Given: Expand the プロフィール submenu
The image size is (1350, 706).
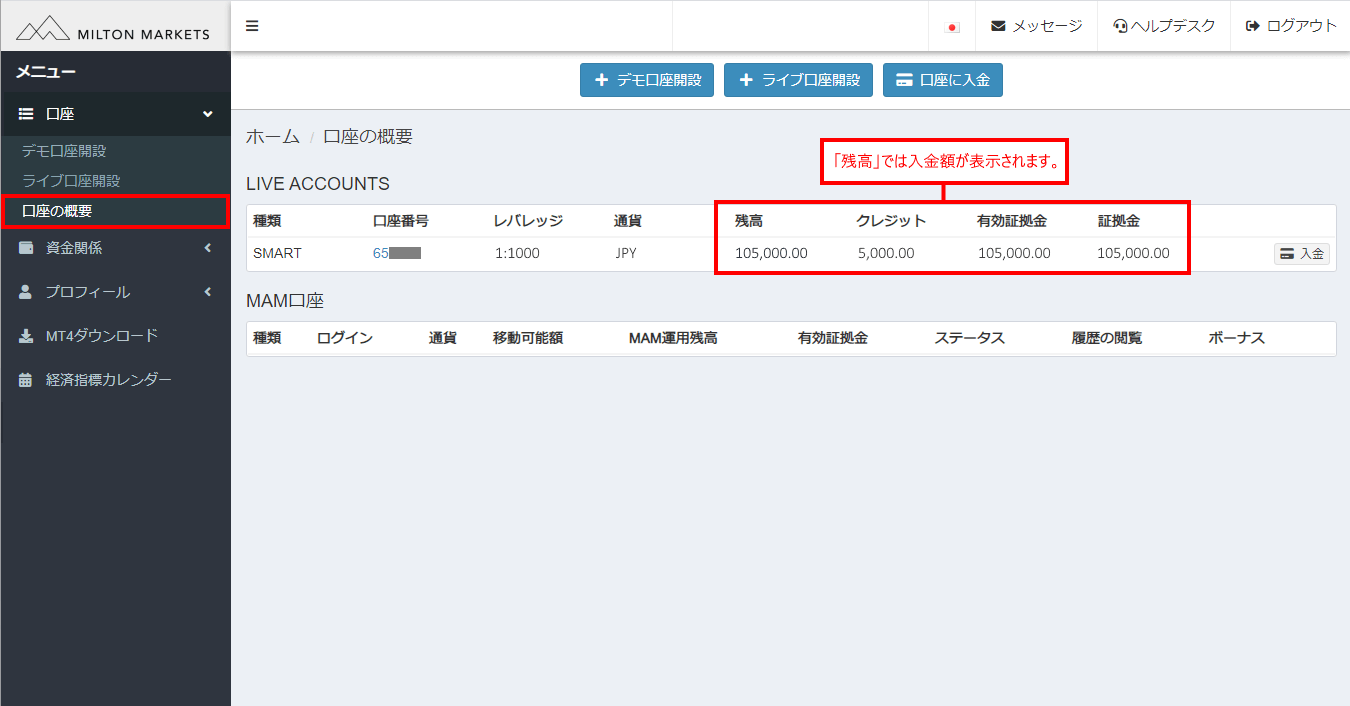Looking at the screenshot, I should pos(207,291).
